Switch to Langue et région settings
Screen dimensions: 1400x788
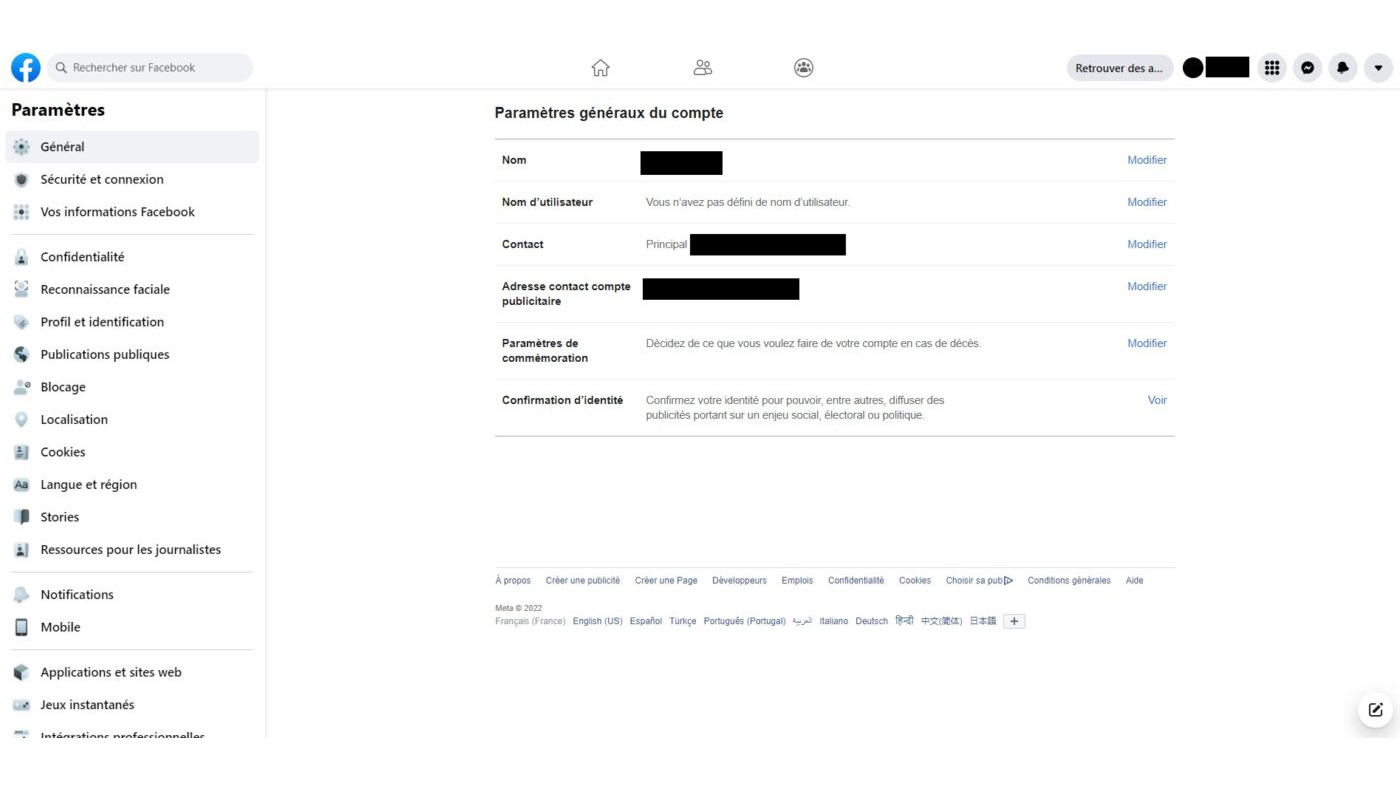point(89,484)
